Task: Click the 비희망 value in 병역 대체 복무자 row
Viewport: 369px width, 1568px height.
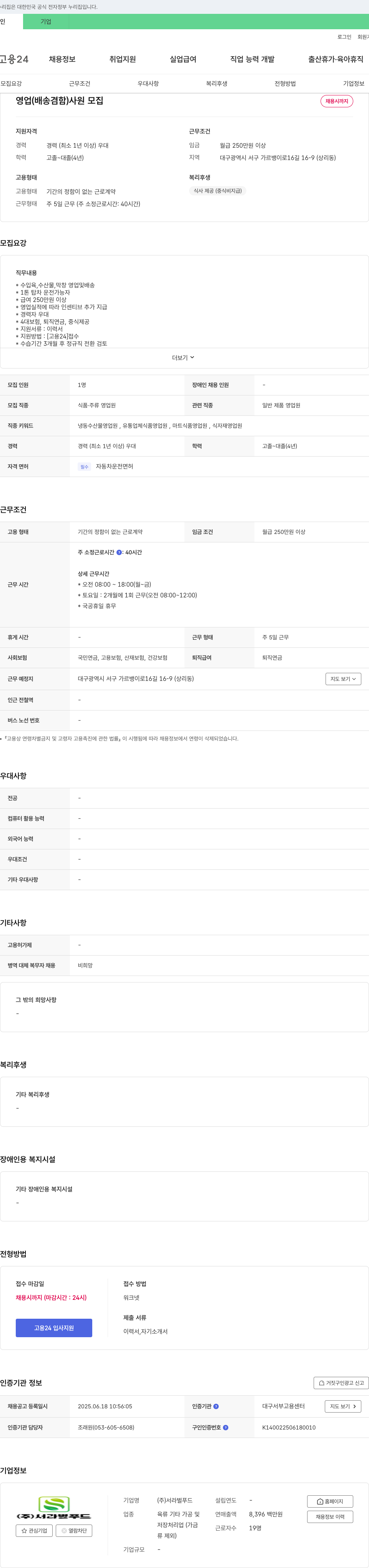Action: coord(85,966)
